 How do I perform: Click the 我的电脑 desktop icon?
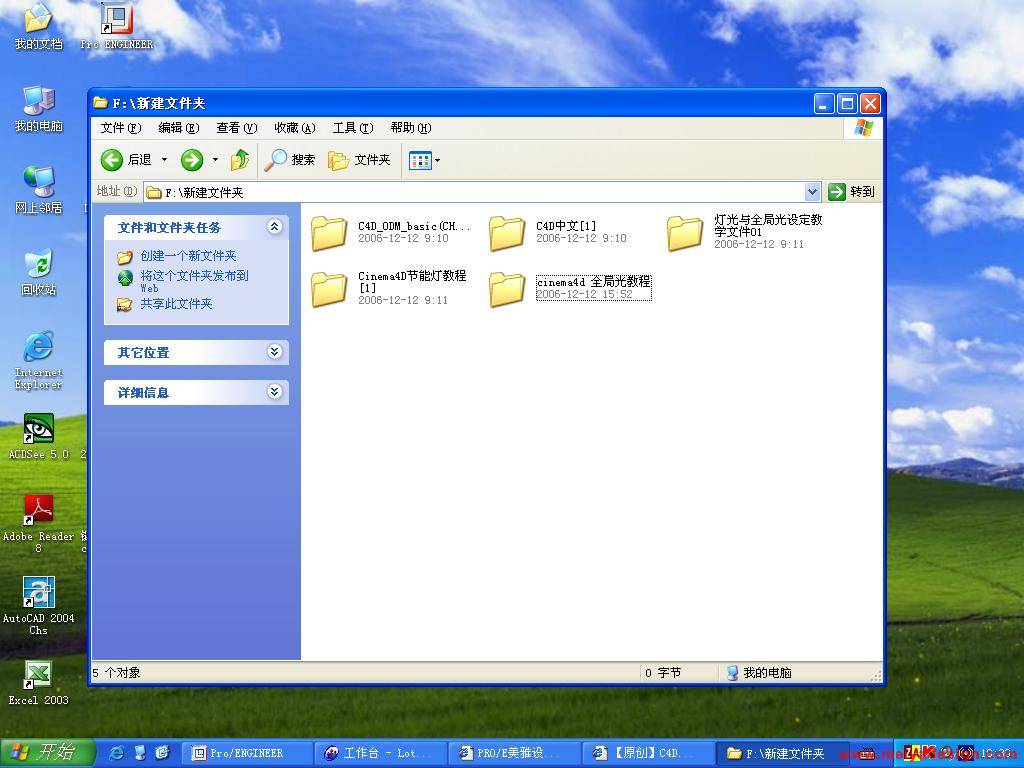coord(38,108)
